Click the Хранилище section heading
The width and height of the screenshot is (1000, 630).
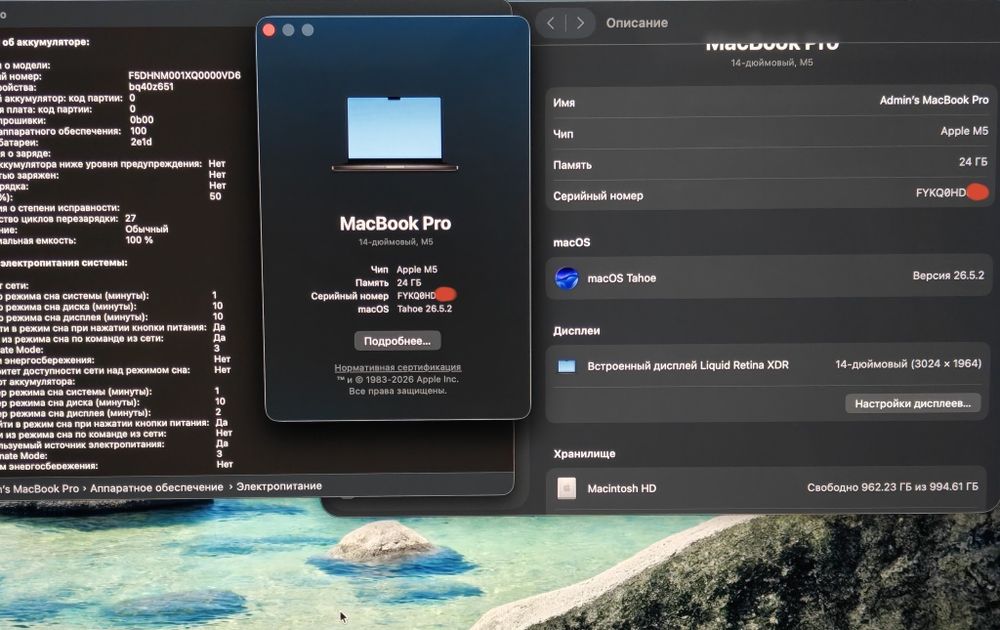[x=584, y=453]
